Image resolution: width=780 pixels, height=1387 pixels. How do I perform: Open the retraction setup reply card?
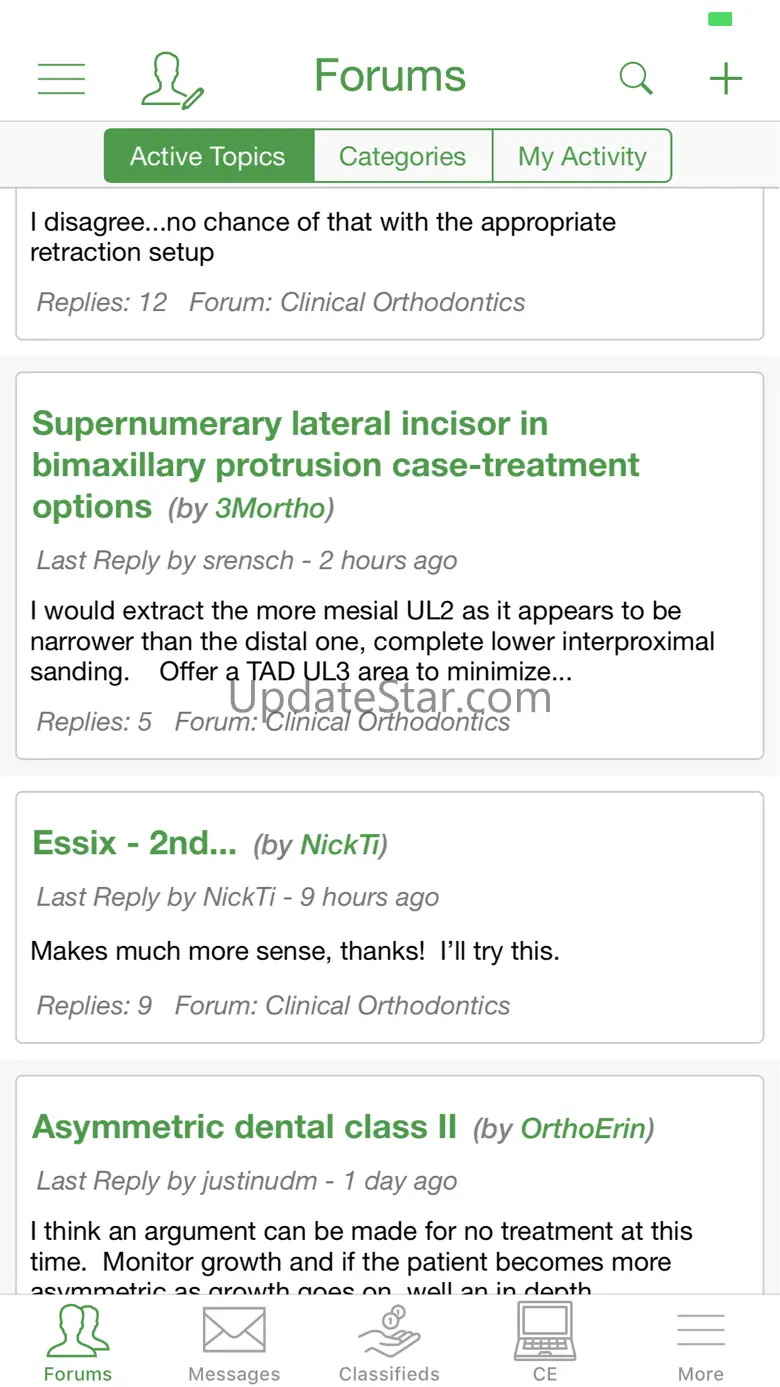click(x=389, y=262)
